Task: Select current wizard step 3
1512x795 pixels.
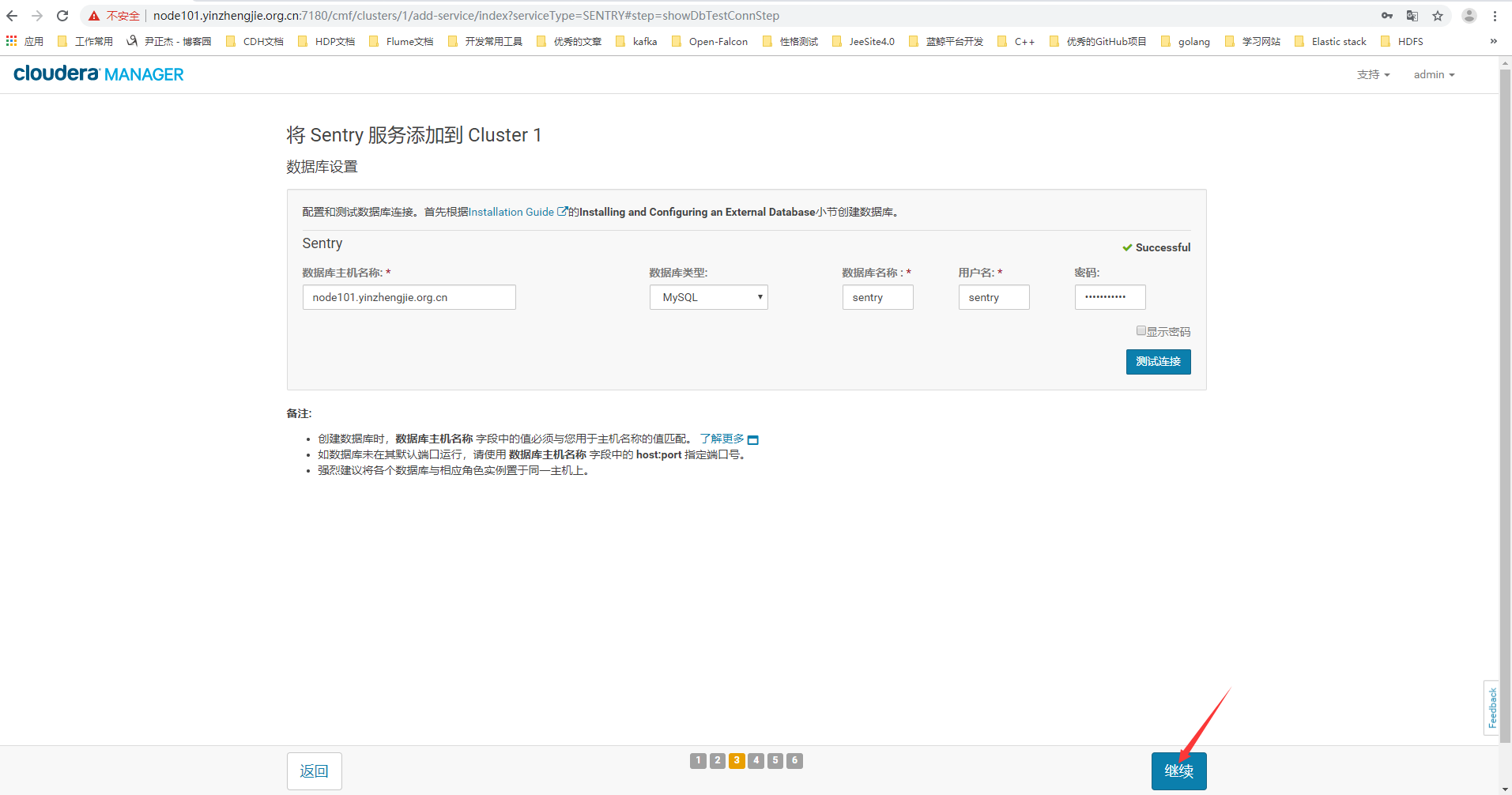Action: (x=737, y=760)
